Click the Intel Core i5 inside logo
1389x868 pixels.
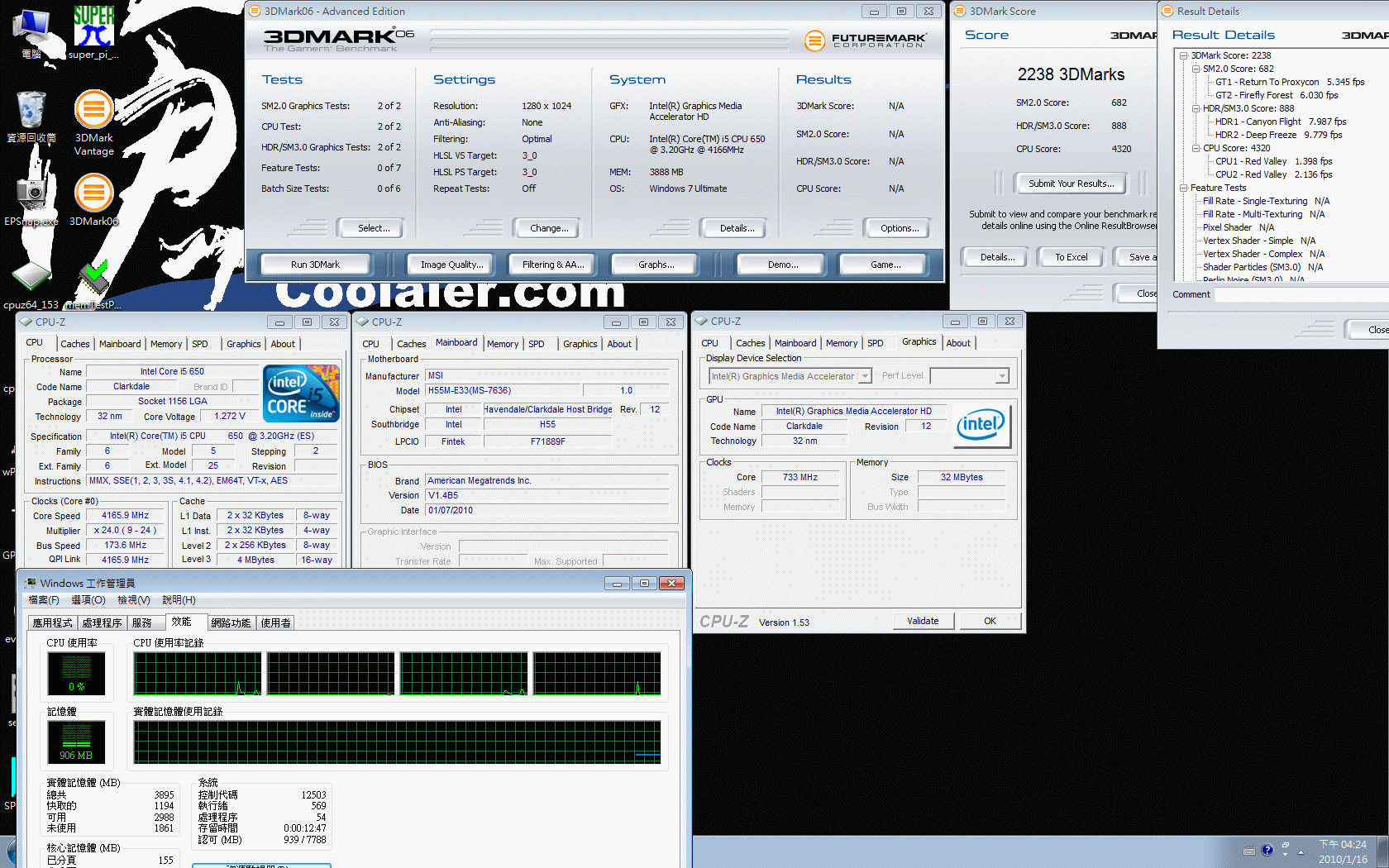tap(301, 393)
